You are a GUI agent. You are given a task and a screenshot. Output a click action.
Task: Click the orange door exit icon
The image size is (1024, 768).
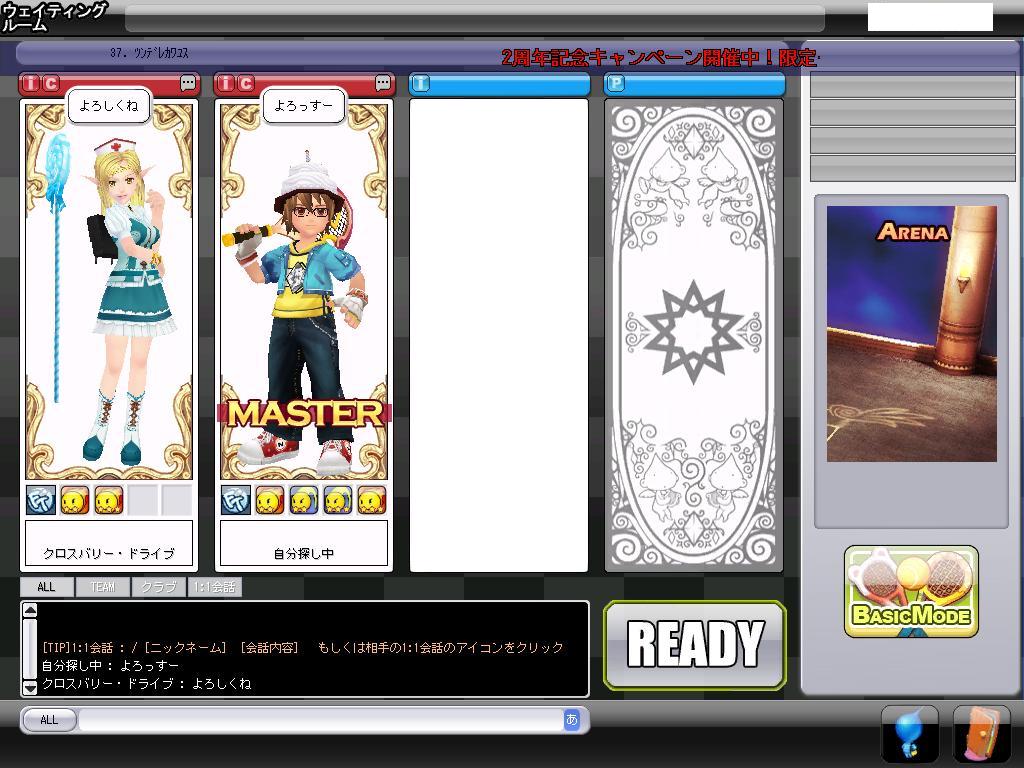coord(981,734)
